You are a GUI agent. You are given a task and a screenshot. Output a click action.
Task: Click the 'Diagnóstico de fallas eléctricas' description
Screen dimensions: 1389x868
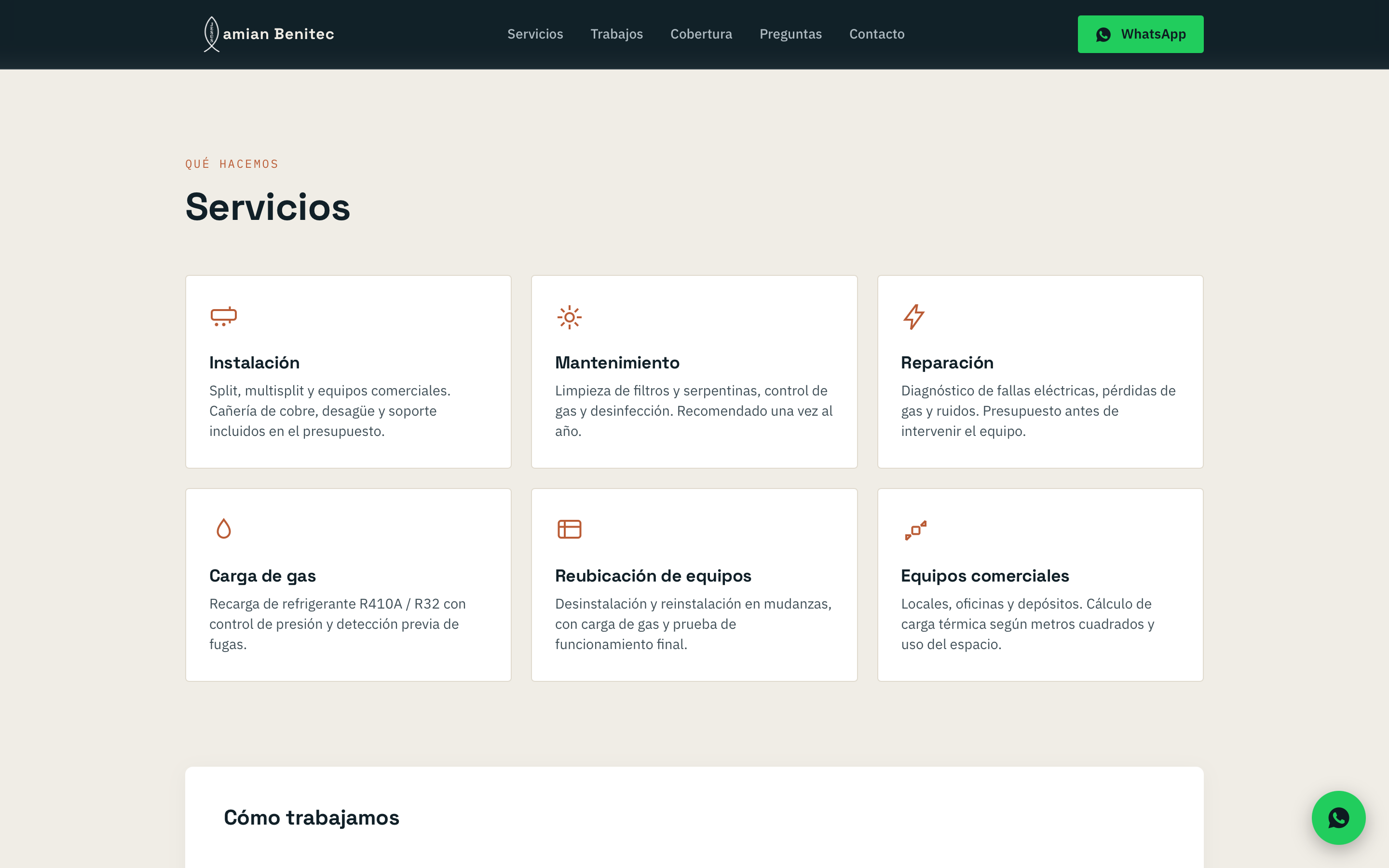pos(1038,411)
